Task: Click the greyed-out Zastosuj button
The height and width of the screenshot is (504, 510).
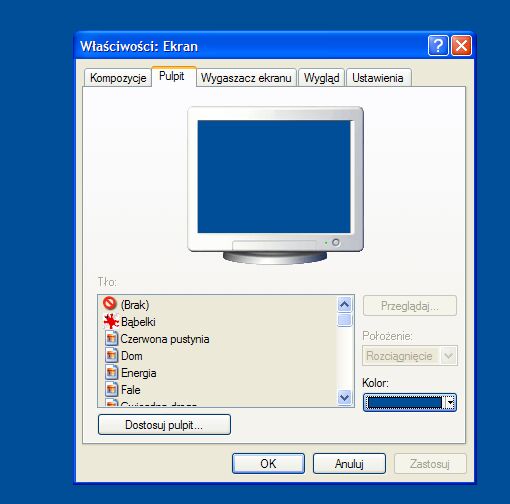Action: point(430,463)
